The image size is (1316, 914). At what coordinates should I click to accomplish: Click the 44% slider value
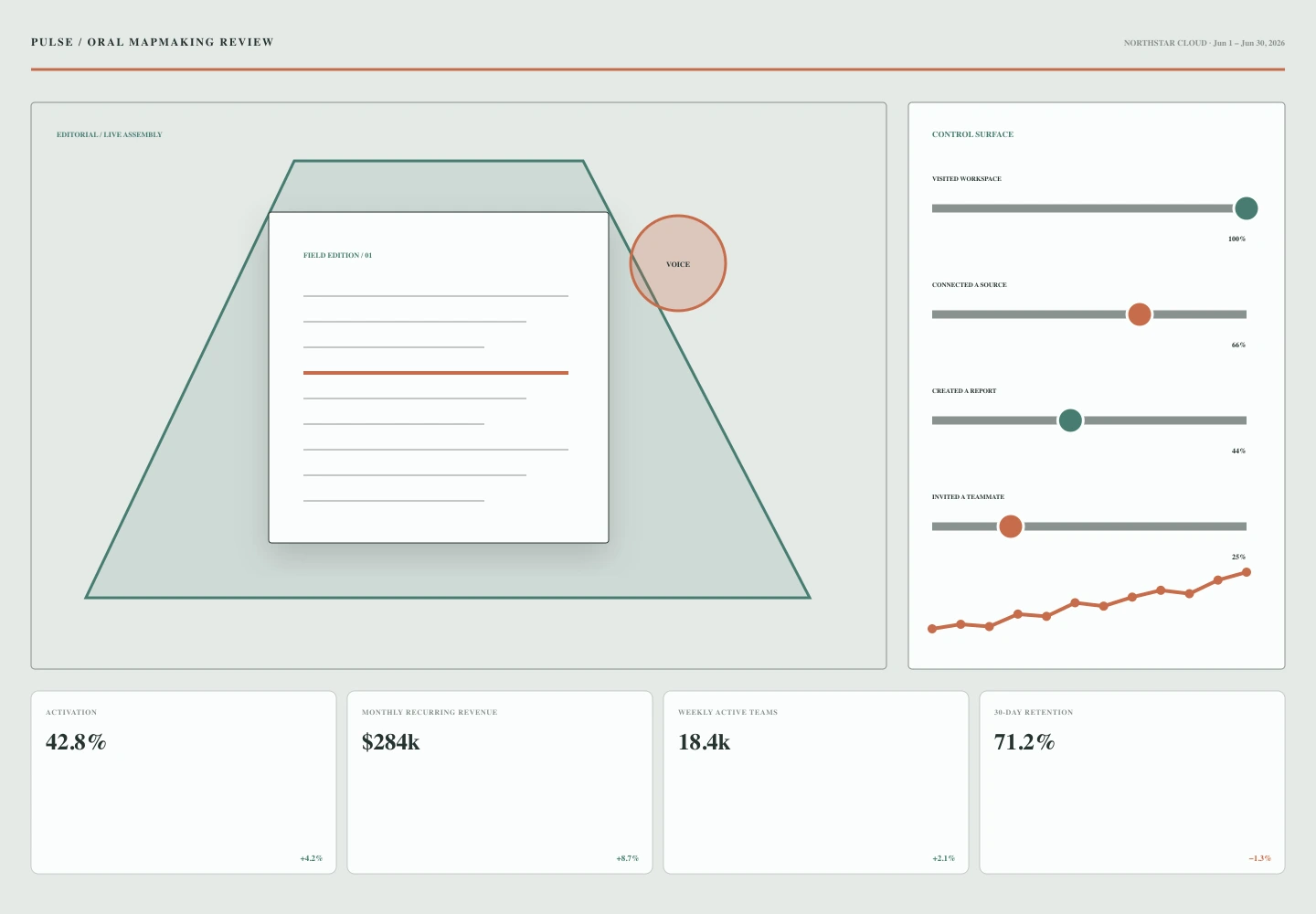pyautogui.click(x=1238, y=452)
